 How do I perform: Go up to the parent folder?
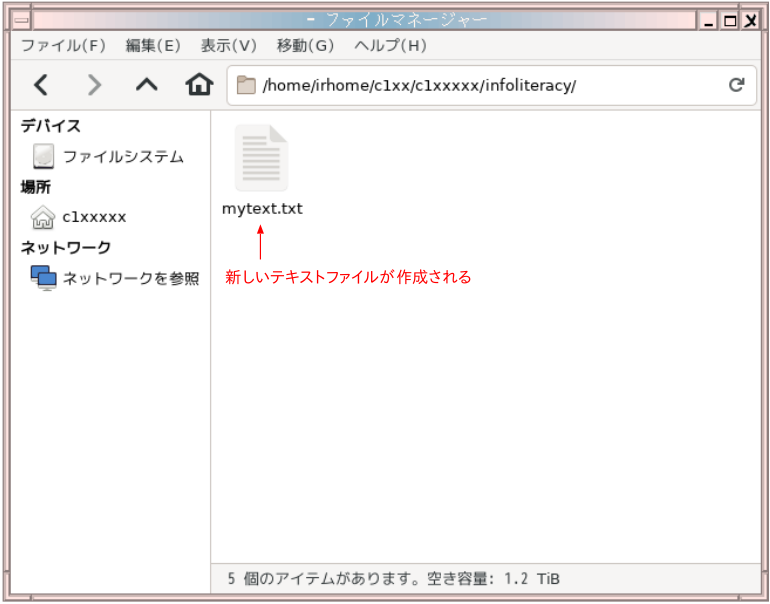pyautogui.click(x=147, y=85)
